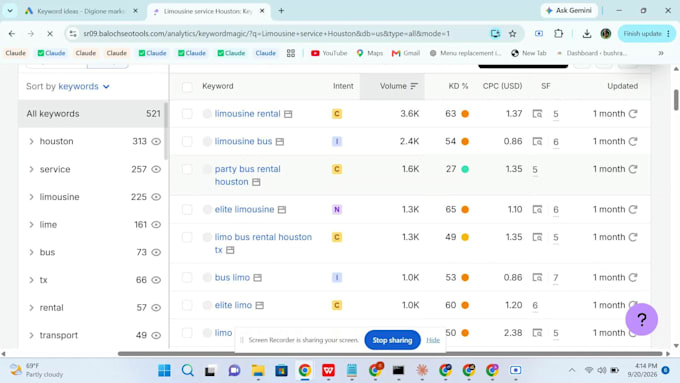Open File Explorer from the taskbar
Screen dimensions: 680x383
point(258,370)
